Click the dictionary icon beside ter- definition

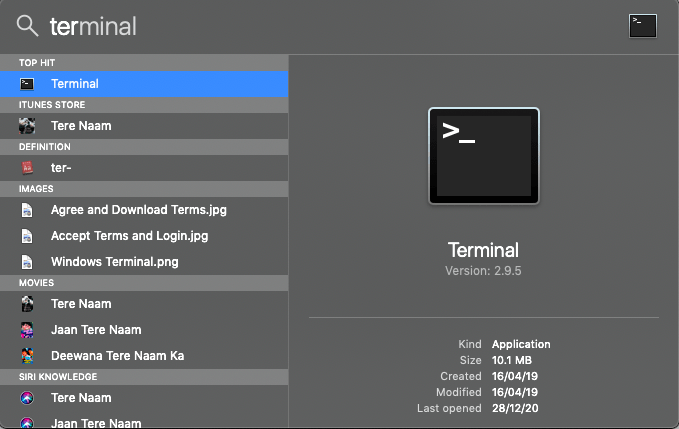[28, 168]
